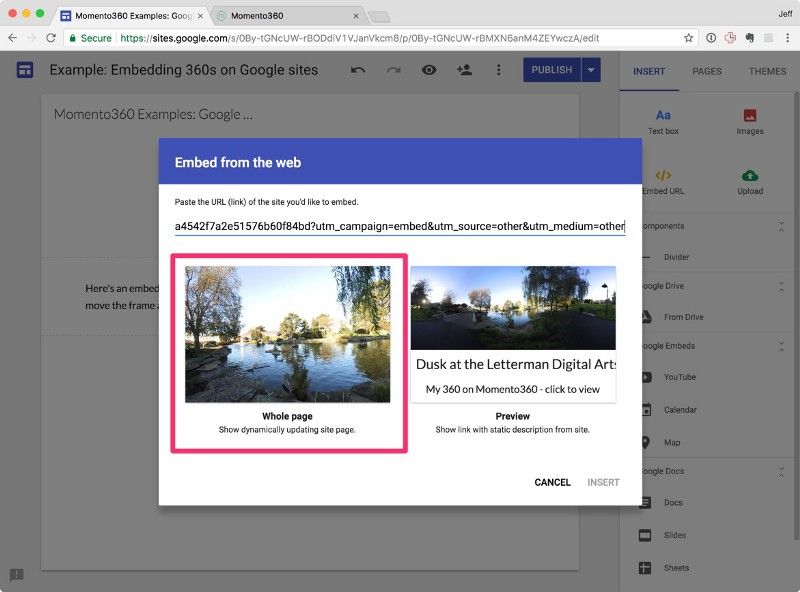
Task: Choose the From Drive option
Action: click(x=683, y=317)
